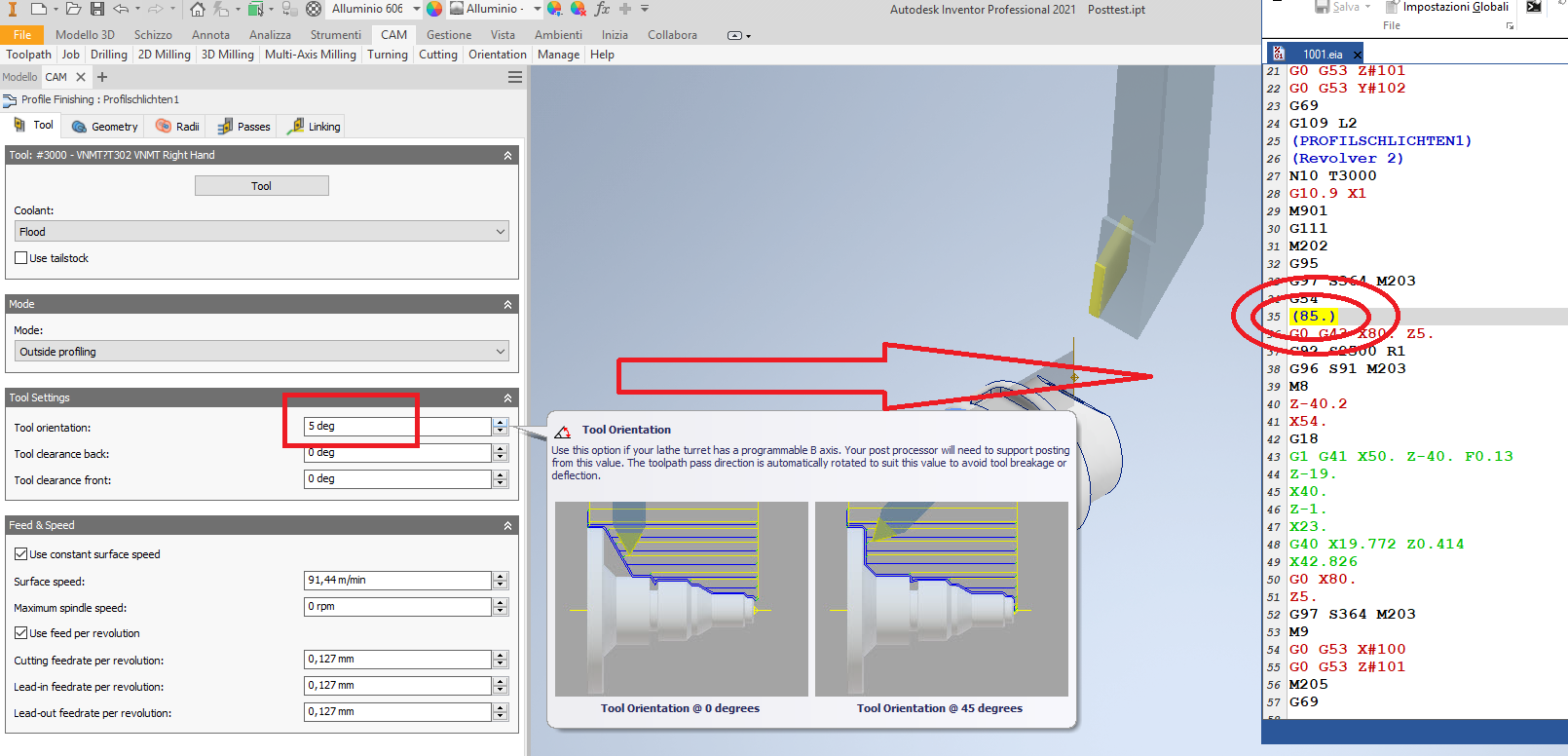Click the Home view icon
The width and height of the screenshot is (1568, 756).
point(198,9)
